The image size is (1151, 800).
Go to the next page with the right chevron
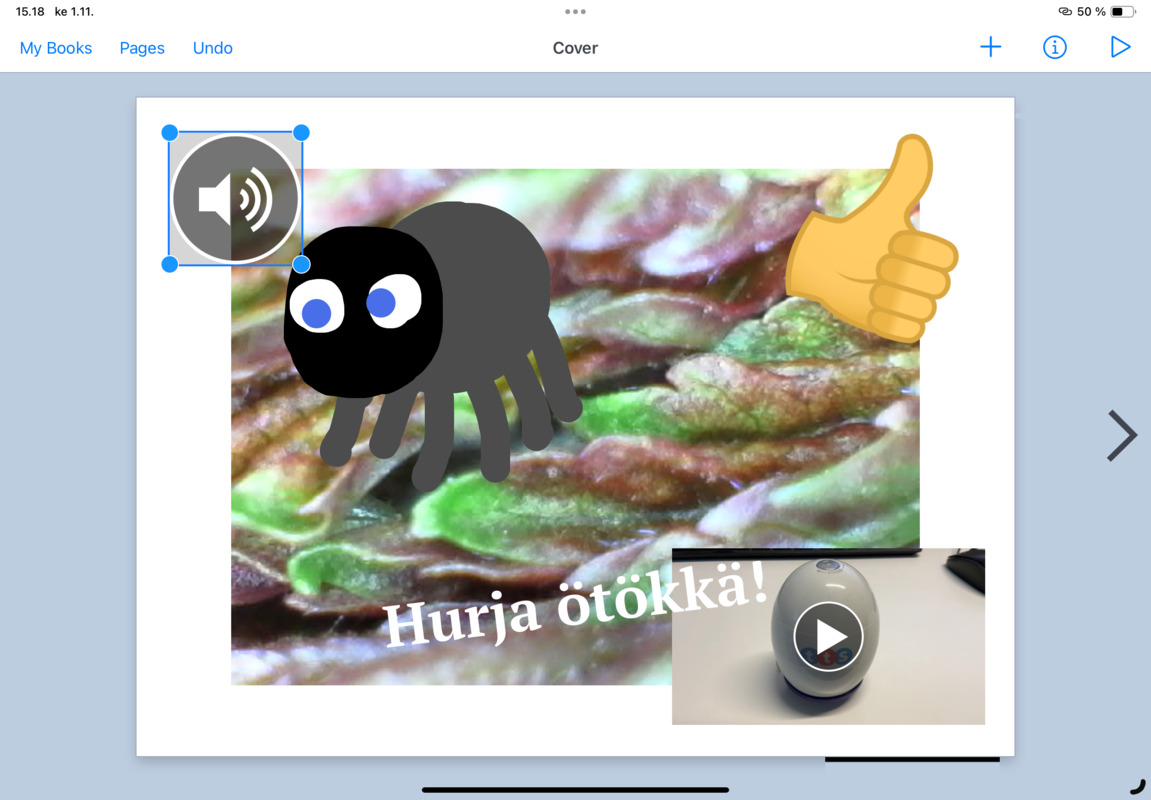coord(1121,435)
